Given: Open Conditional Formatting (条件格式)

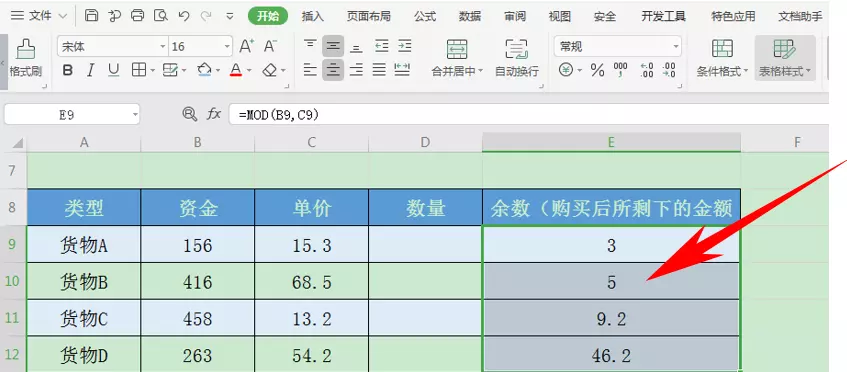Looking at the screenshot, I should coord(722,58).
